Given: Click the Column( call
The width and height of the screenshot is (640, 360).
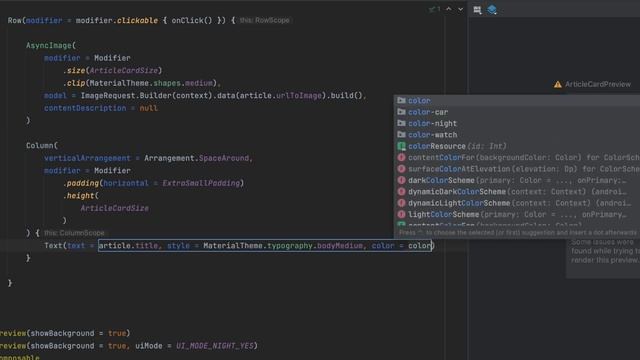Looking at the screenshot, I should click(42, 146).
